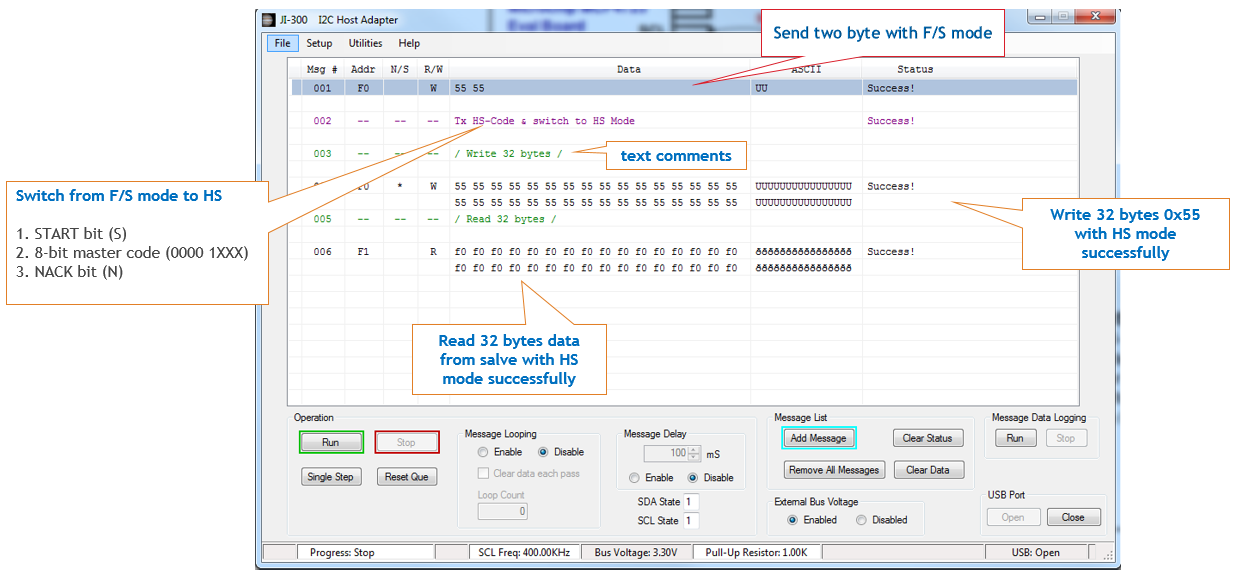Open the File menu
This screenshot has width=1235, height=575.
(x=282, y=43)
